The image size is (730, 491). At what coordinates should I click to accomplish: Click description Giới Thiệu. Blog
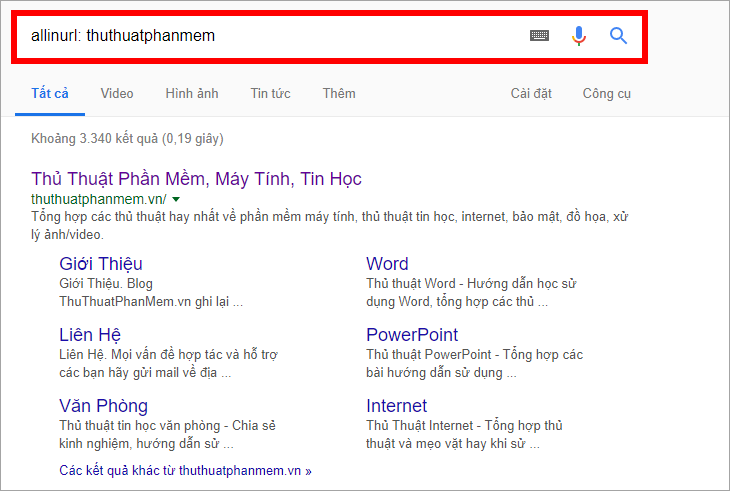click(151, 292)
